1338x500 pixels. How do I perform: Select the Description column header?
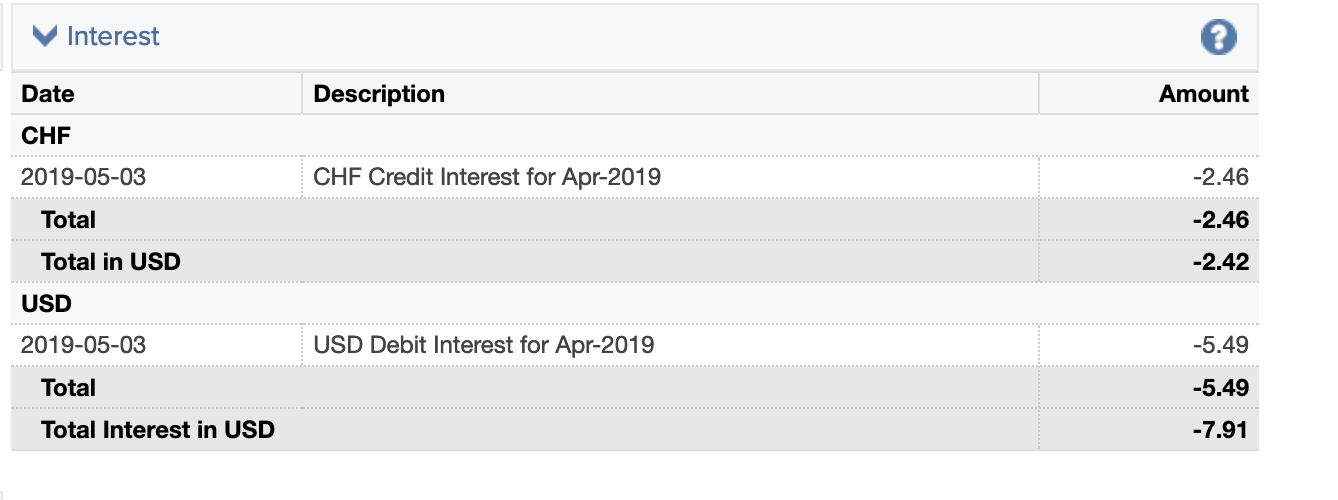379,94
